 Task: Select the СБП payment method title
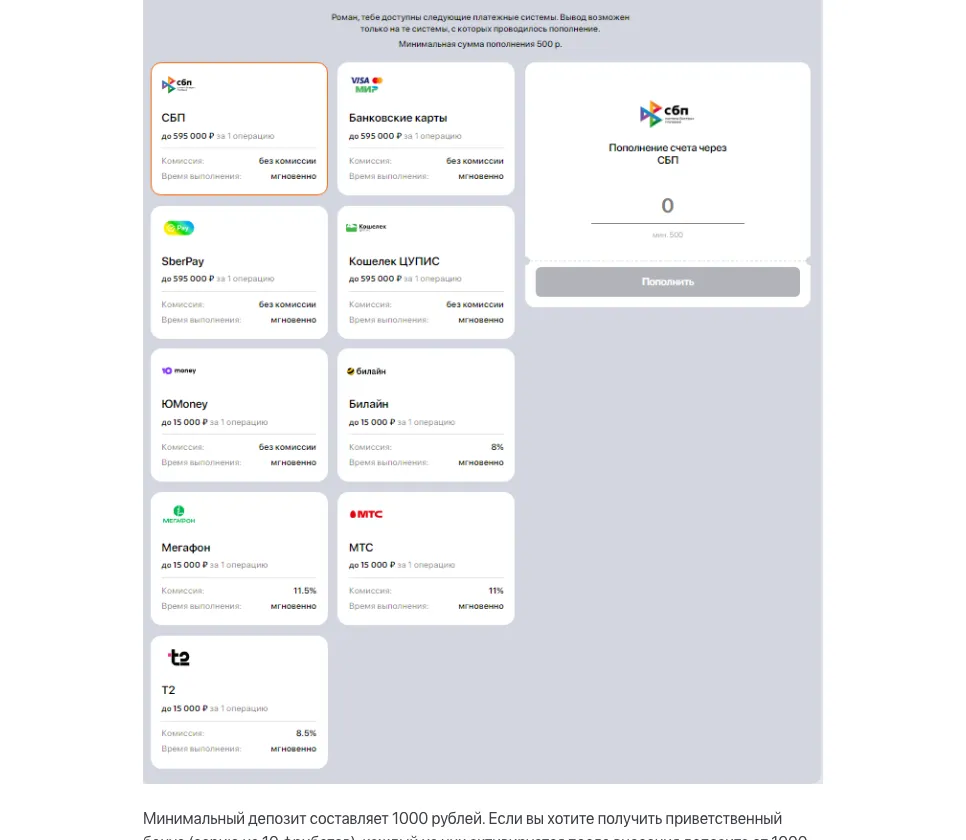(173, 118)
